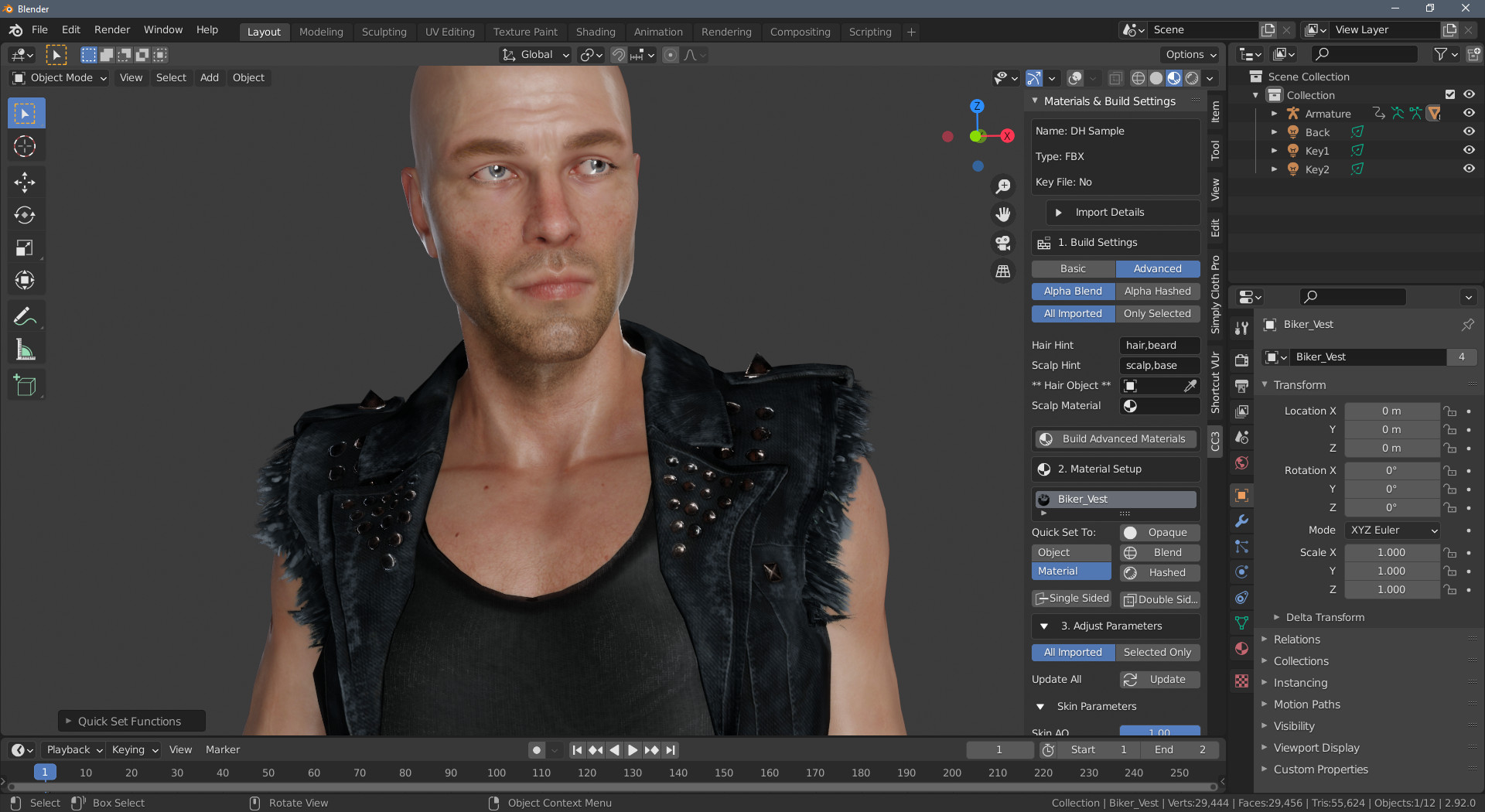
Task: Open the Physics Properties tab
Action: coord(1241,572)
